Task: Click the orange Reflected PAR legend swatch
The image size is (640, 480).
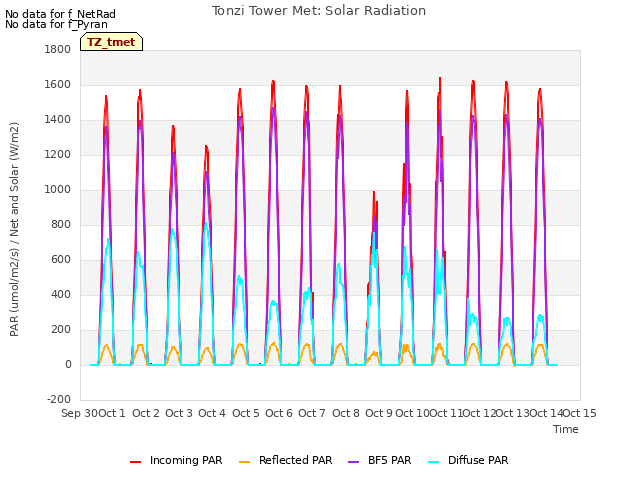Action: pyautogui.click(x=244, y=462)
